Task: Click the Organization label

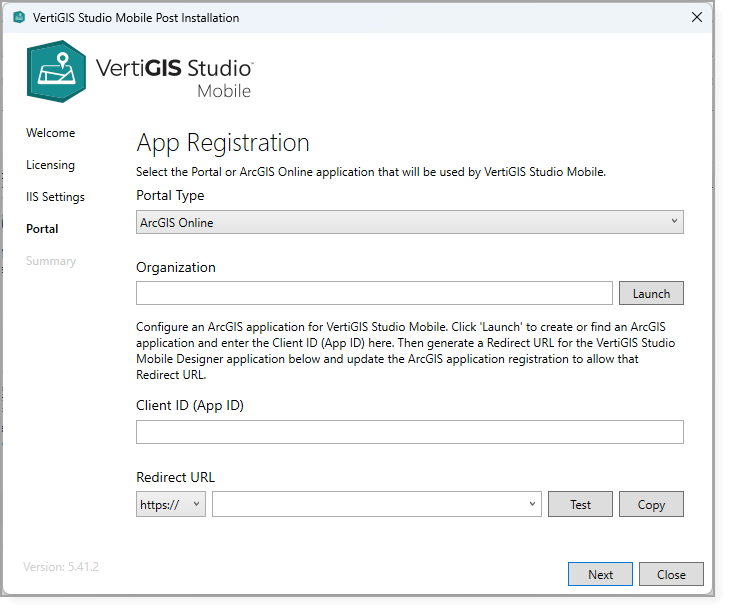Action: [176, 268]
